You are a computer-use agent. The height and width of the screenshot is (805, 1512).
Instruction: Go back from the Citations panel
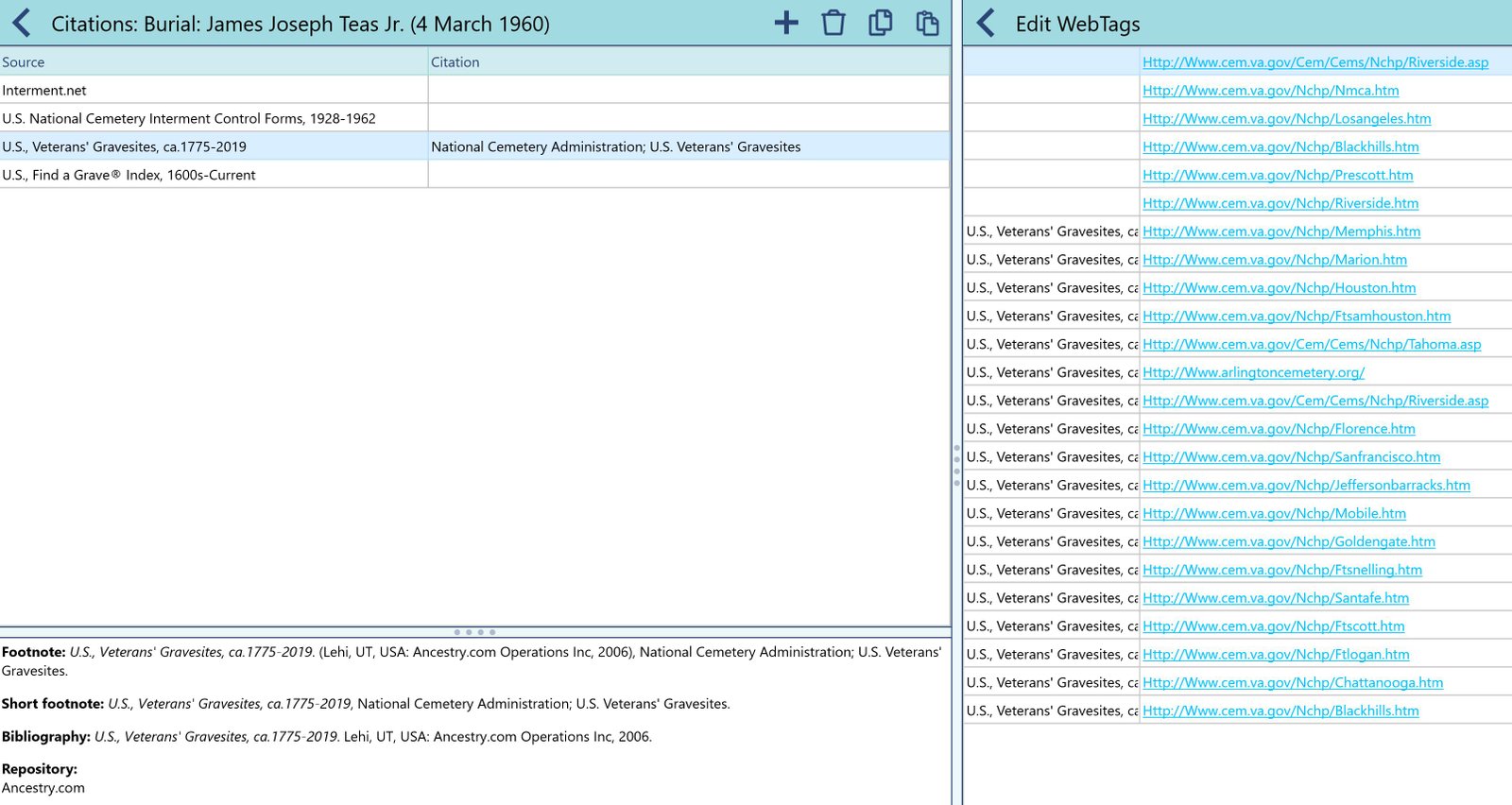click(22, 23)
